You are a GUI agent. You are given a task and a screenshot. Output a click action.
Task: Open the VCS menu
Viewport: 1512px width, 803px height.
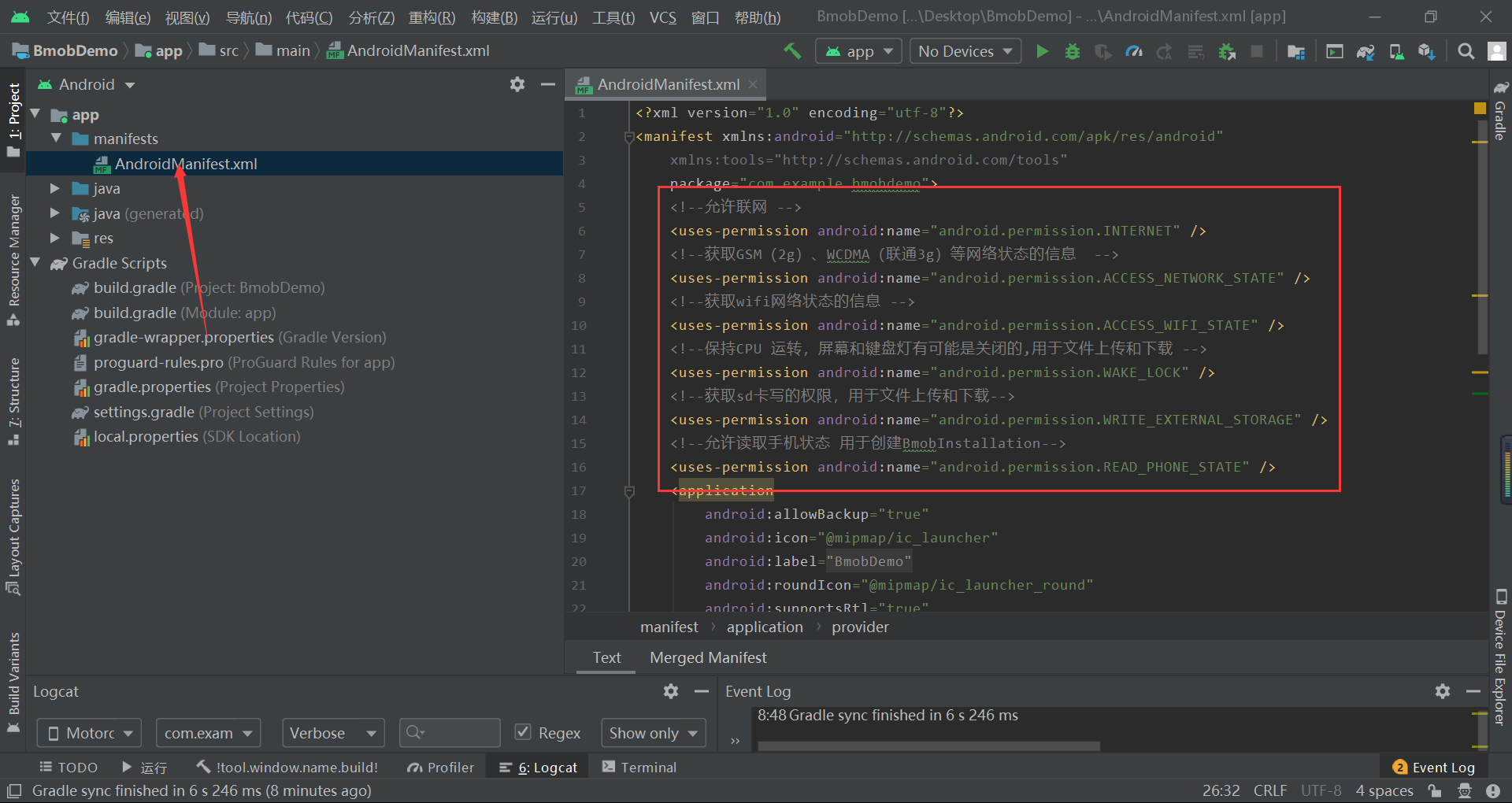click(x=662, y=17)
